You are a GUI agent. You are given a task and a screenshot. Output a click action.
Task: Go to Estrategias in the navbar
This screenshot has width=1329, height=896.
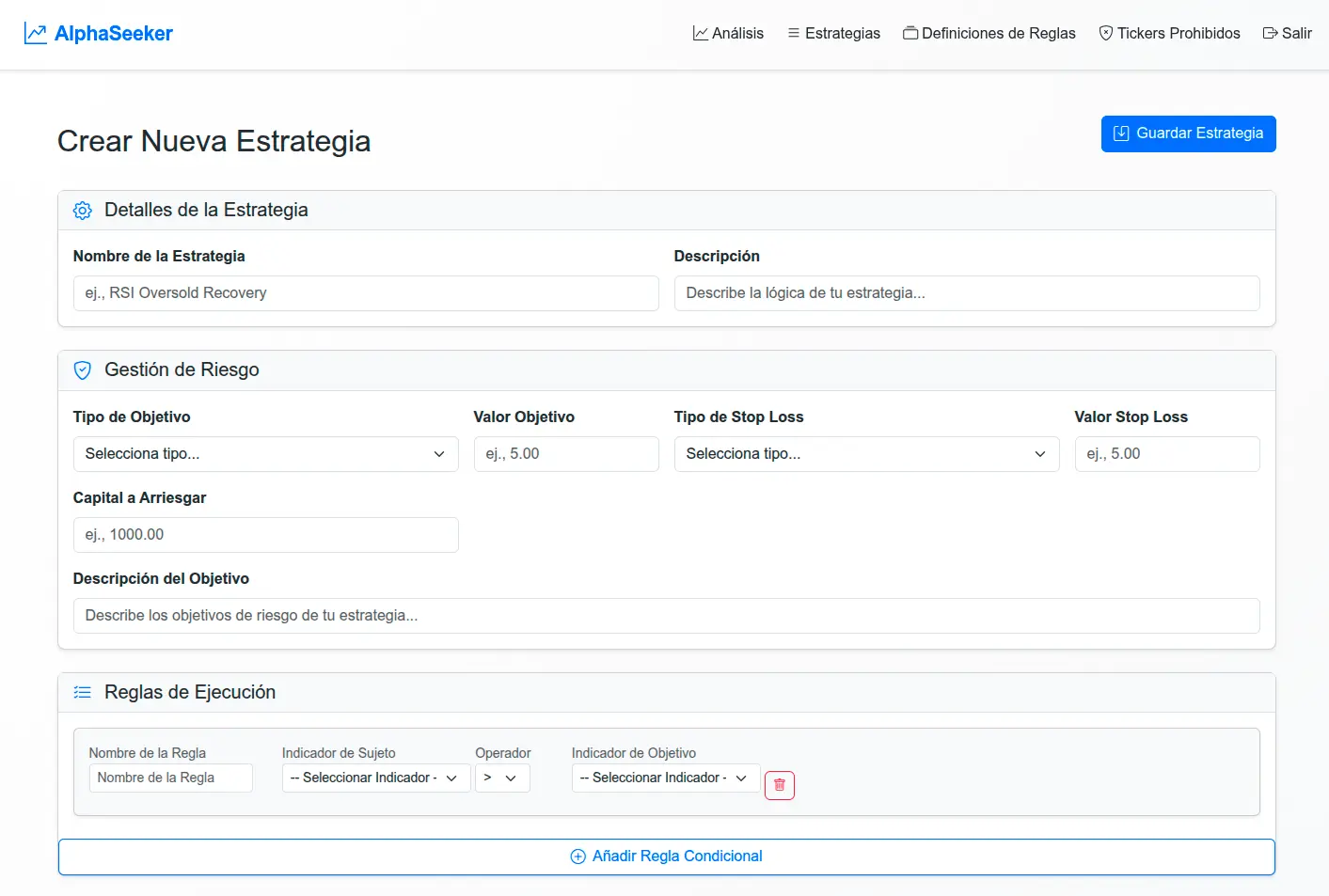pyautogui.click(x=833, y=33)
